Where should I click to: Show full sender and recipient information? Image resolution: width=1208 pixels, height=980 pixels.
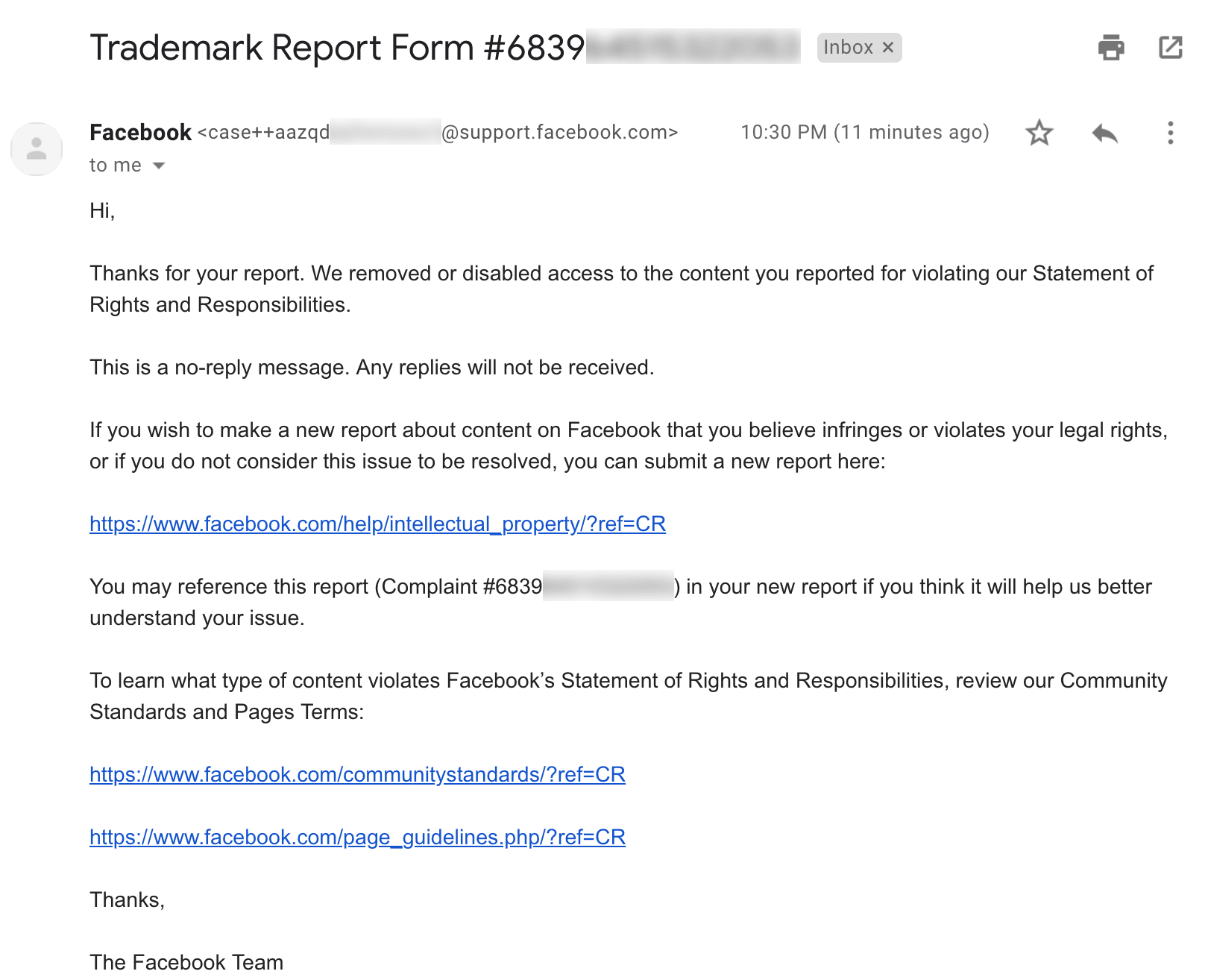(x=159, y=166)
